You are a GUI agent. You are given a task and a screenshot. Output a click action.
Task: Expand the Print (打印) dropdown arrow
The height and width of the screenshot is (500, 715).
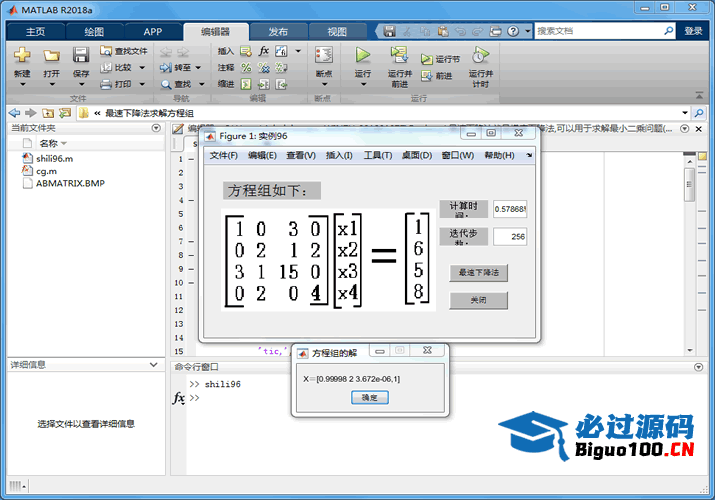pos(142,84)
